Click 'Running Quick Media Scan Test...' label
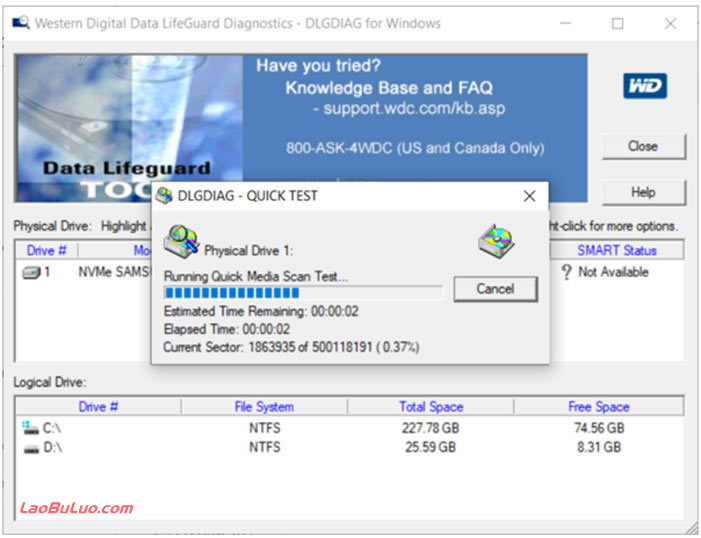The image size is (701, 538). [x=256, y=276]
